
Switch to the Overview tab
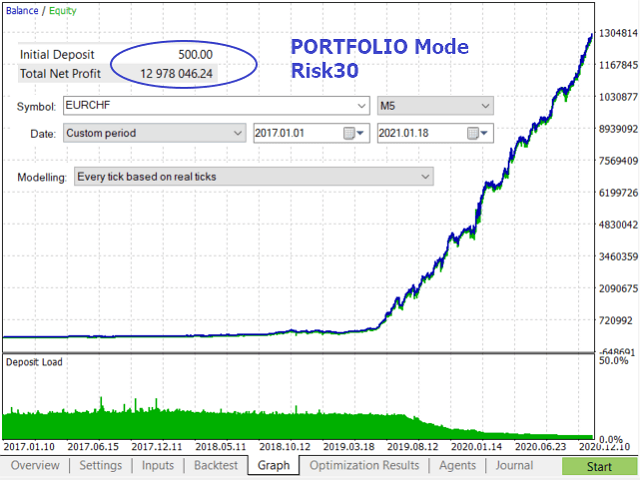tap(35, 466)
